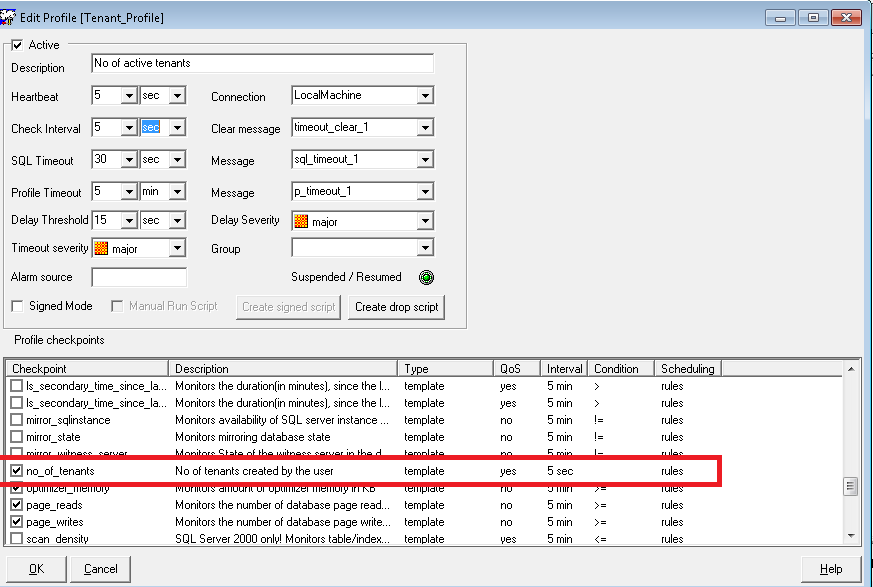Click the Suspended / Resumed status indicator
The image size is (873, 587).
point(426,277)
